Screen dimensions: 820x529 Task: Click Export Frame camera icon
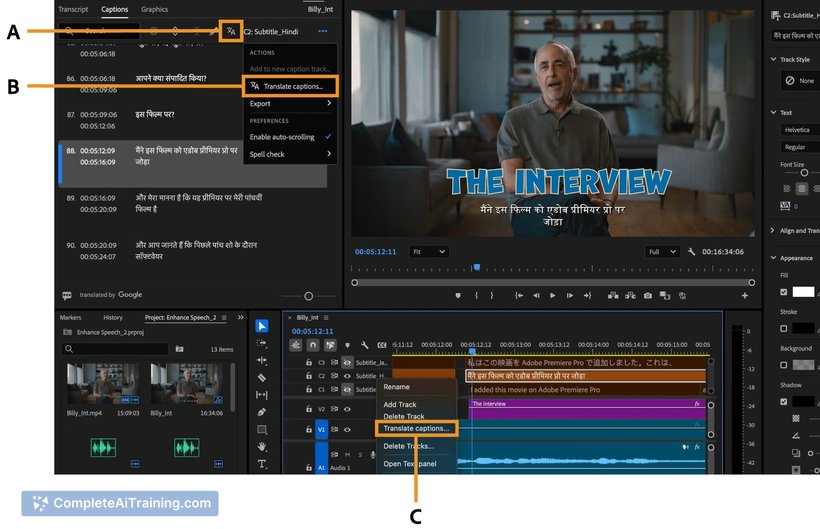pos(647,295)
